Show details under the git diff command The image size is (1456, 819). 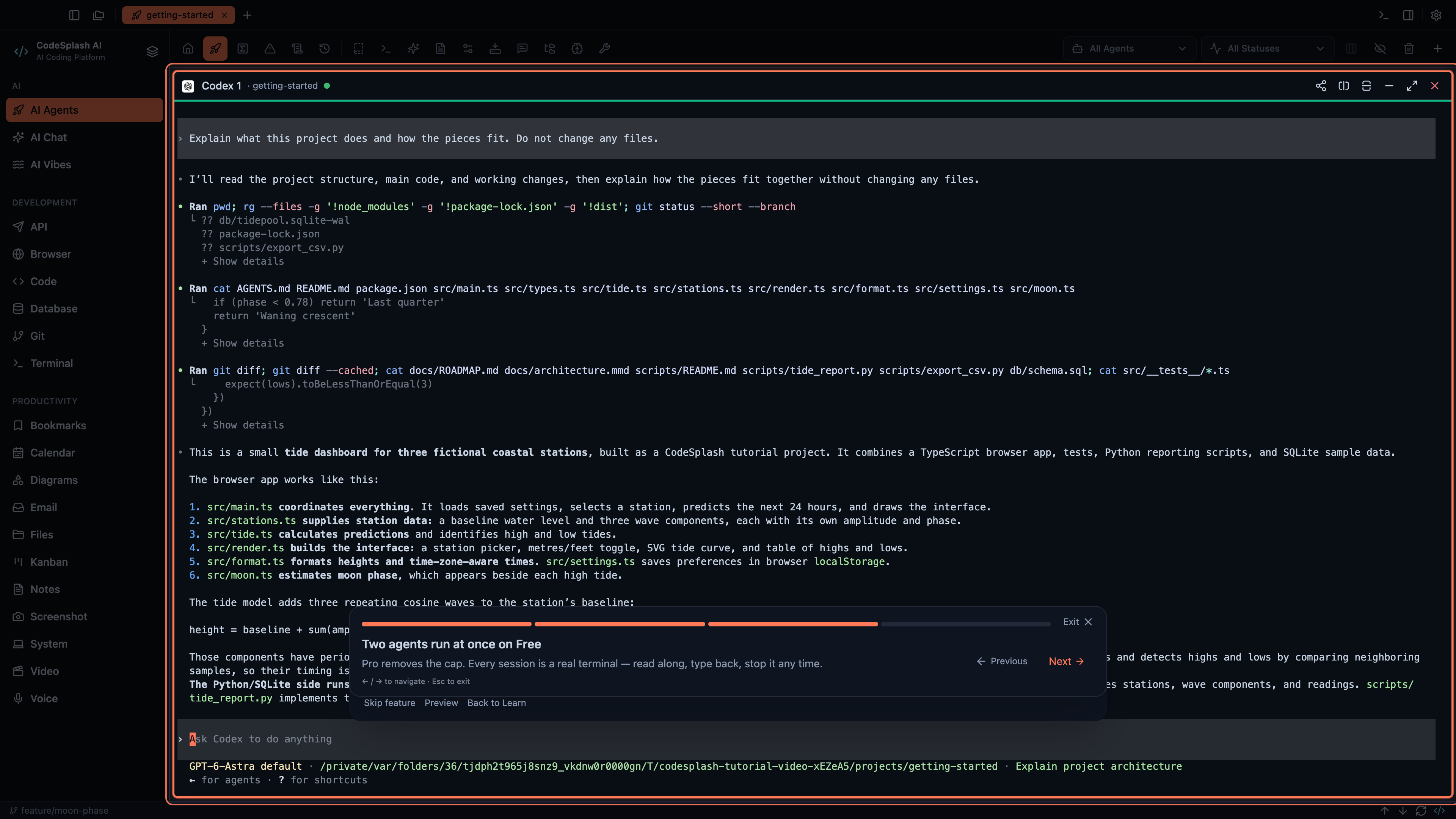[x=243, y=425]
